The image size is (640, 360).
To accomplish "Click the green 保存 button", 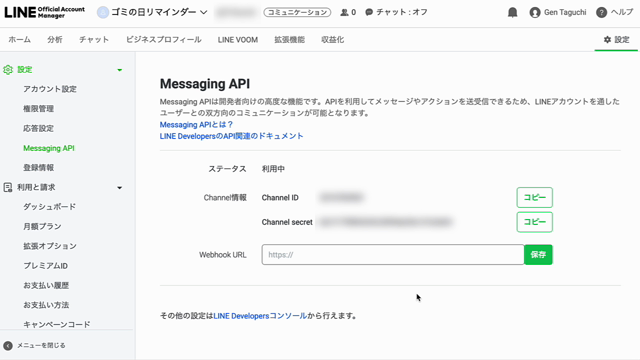I will 538,255.
